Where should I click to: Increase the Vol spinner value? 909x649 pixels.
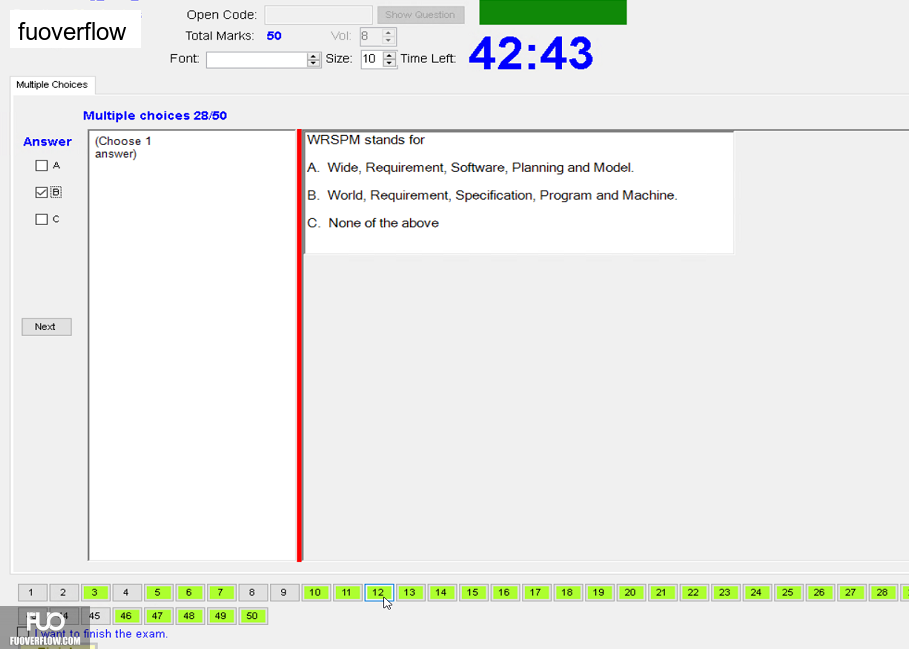pos(388,32)
